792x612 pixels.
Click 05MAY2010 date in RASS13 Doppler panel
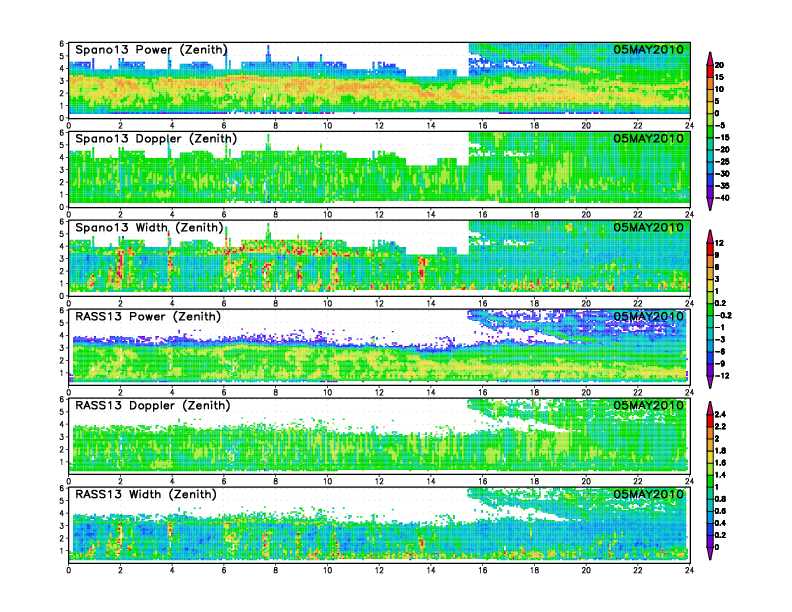pos(648,405)
